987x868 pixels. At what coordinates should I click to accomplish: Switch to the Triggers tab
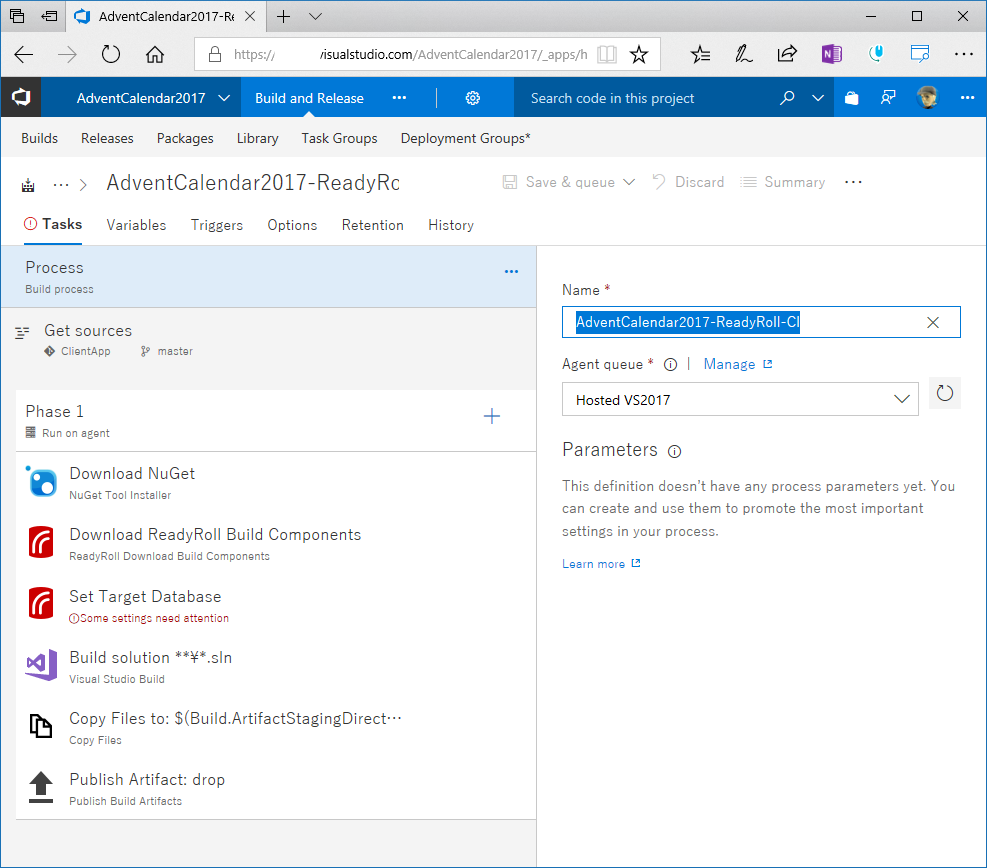click(x=217, y=225)
